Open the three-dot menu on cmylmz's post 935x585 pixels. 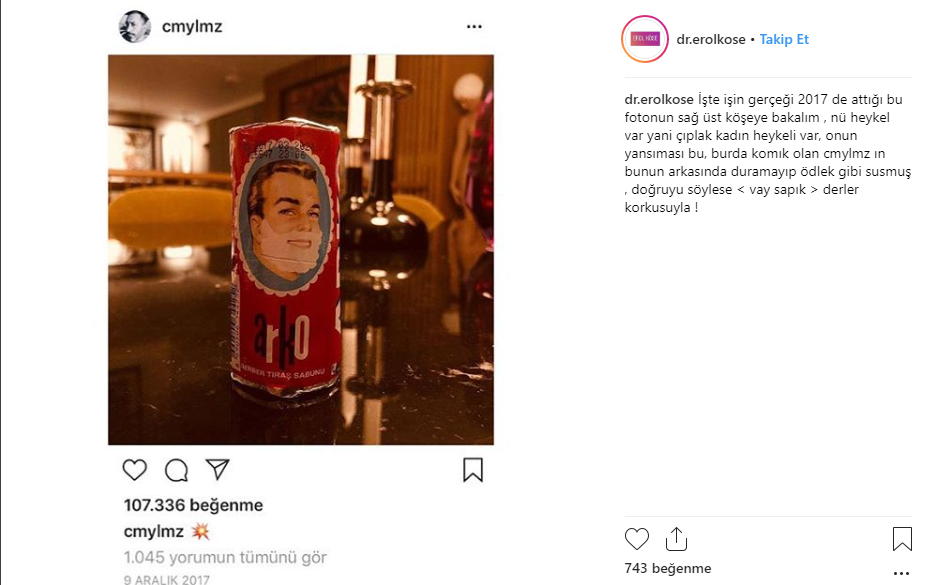coord(473,24)
